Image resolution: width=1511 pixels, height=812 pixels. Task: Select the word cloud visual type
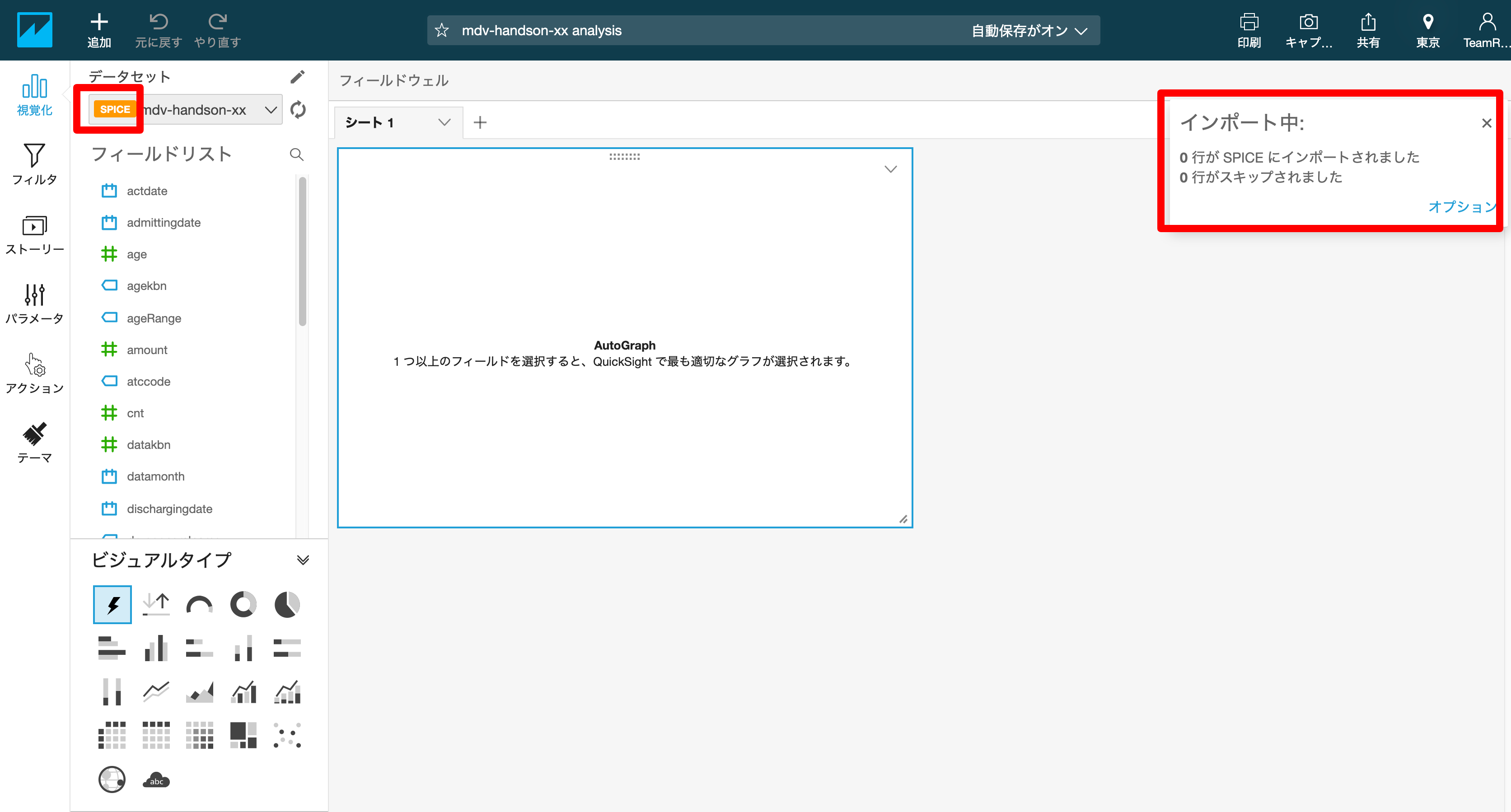coord(156,780)
